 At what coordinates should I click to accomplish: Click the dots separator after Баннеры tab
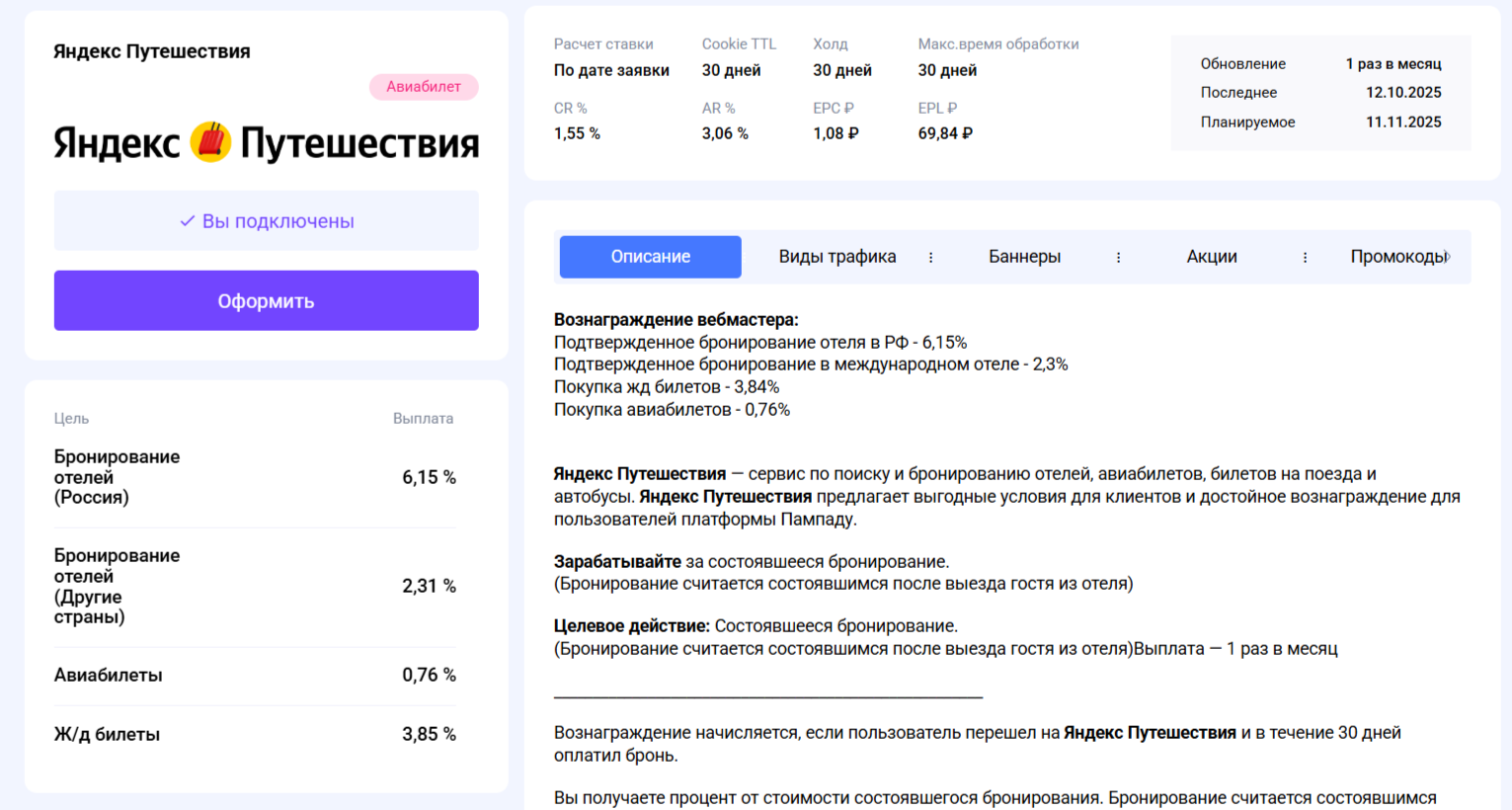point(1118,257)
